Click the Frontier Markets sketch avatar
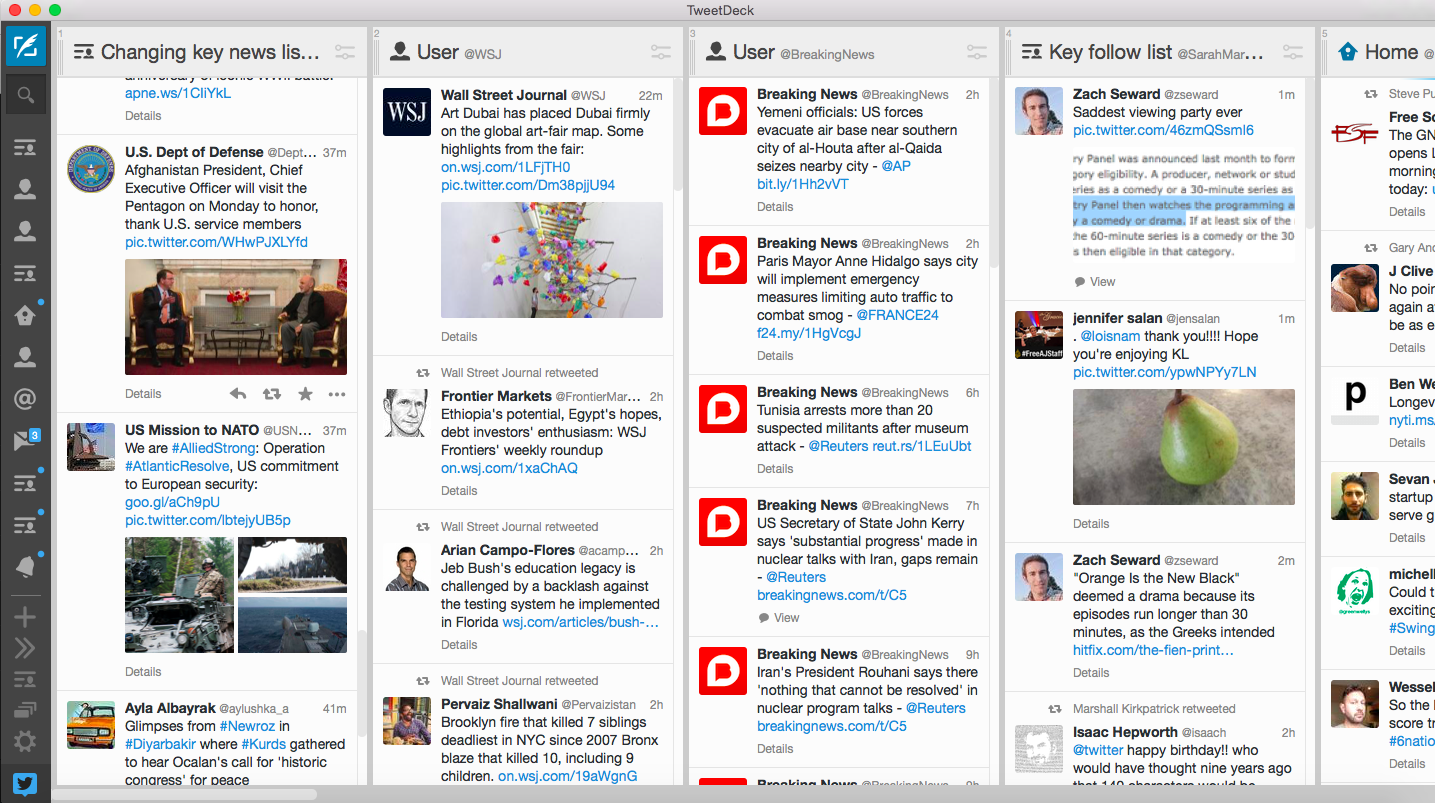Viewport: 1435px width, 803px height. [x=407, y=413]
